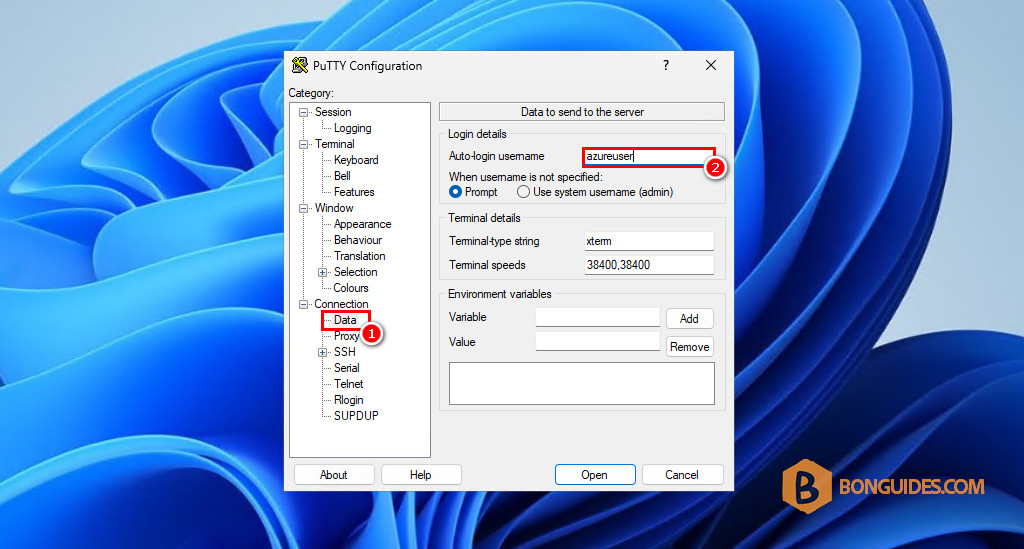Click Add environment variable button

point(689,319)
